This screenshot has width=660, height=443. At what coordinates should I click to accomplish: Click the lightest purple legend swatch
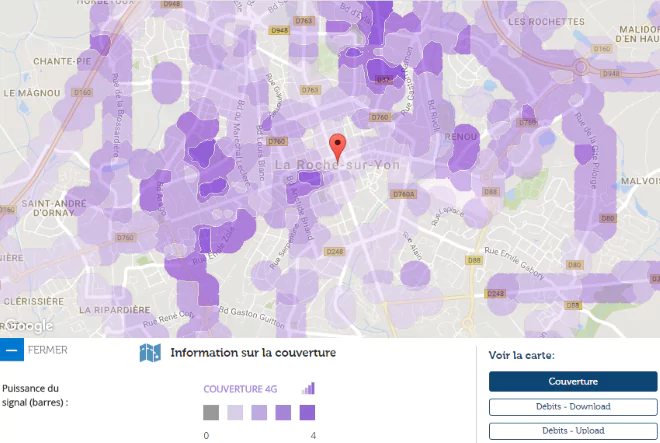(x=235, y=412)
